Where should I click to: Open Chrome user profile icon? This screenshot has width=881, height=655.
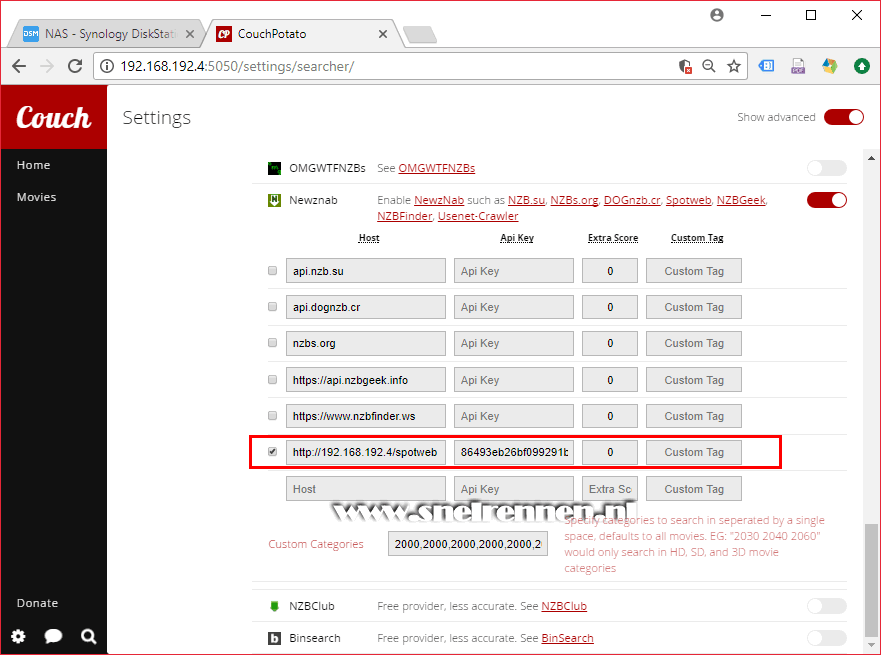click(717, 15)
